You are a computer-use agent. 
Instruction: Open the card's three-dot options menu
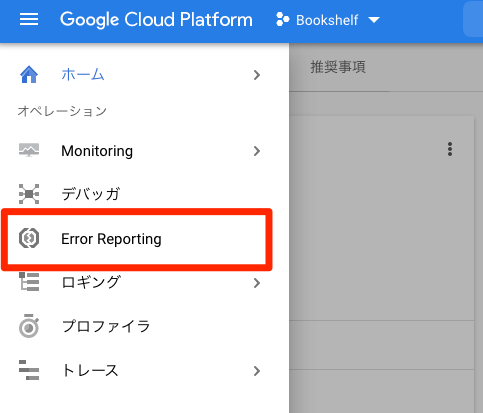[x=450, y=149]
